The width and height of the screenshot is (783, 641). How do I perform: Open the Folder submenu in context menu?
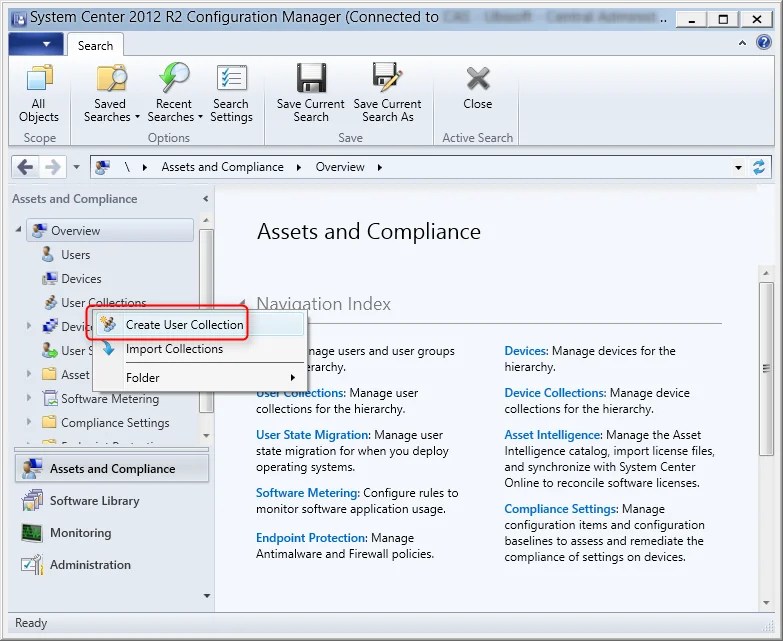pyautogui.click(x=200, y=378)
